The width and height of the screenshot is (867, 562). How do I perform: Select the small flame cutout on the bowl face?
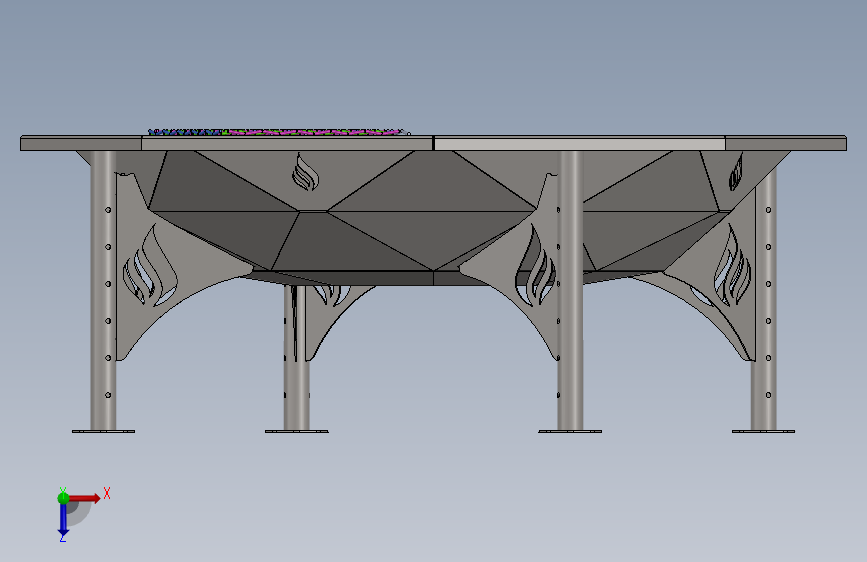[306, 172]
